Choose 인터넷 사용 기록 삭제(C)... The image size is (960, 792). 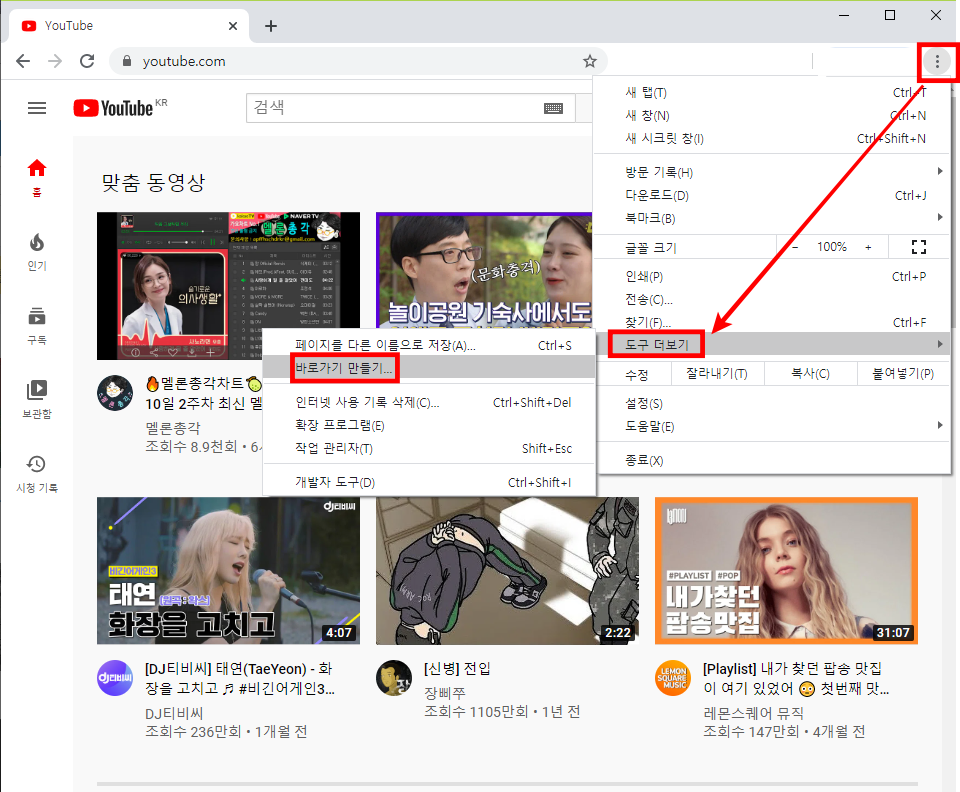(429, 402)
